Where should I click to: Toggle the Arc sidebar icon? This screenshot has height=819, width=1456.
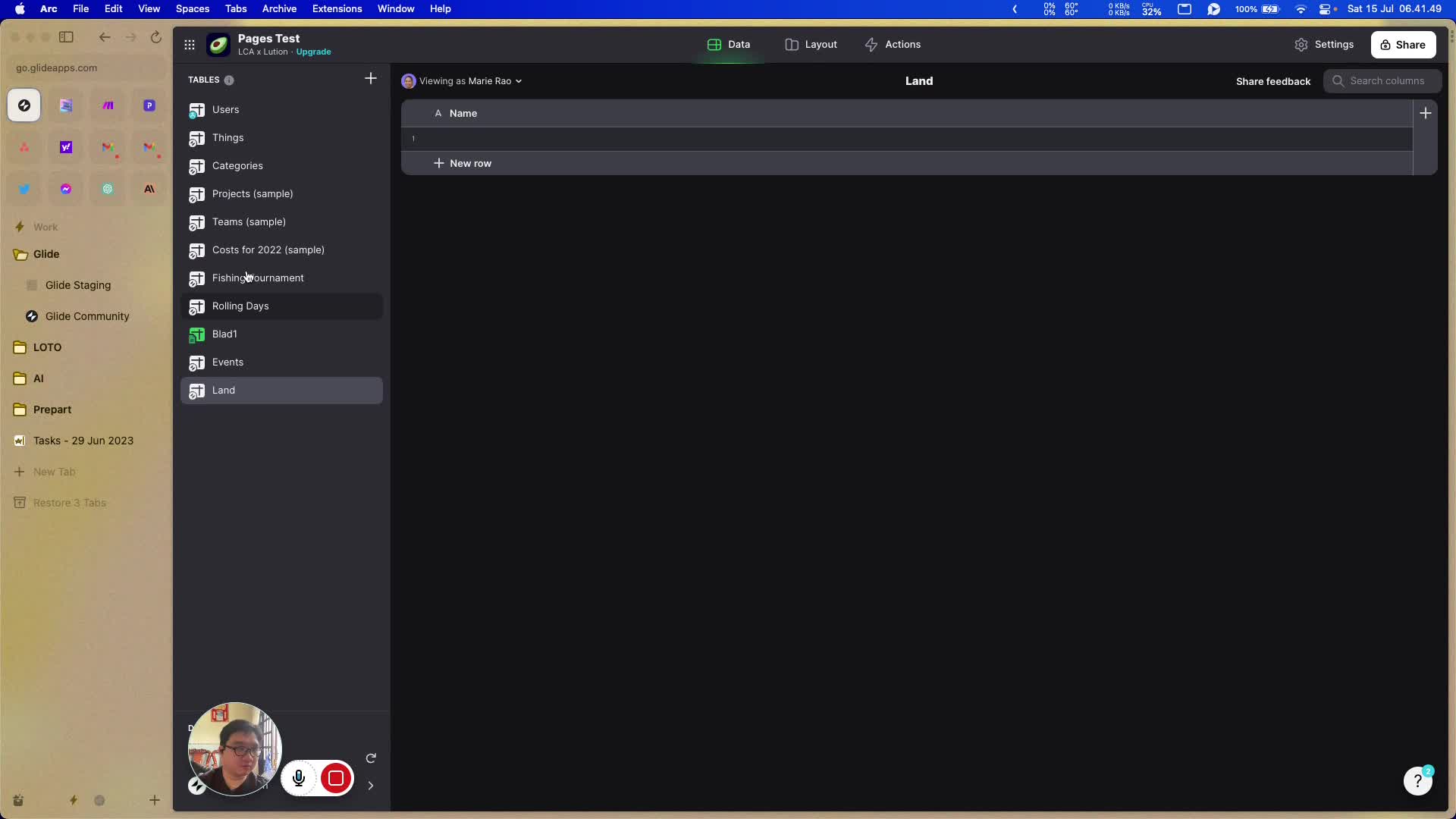(67, 37)
